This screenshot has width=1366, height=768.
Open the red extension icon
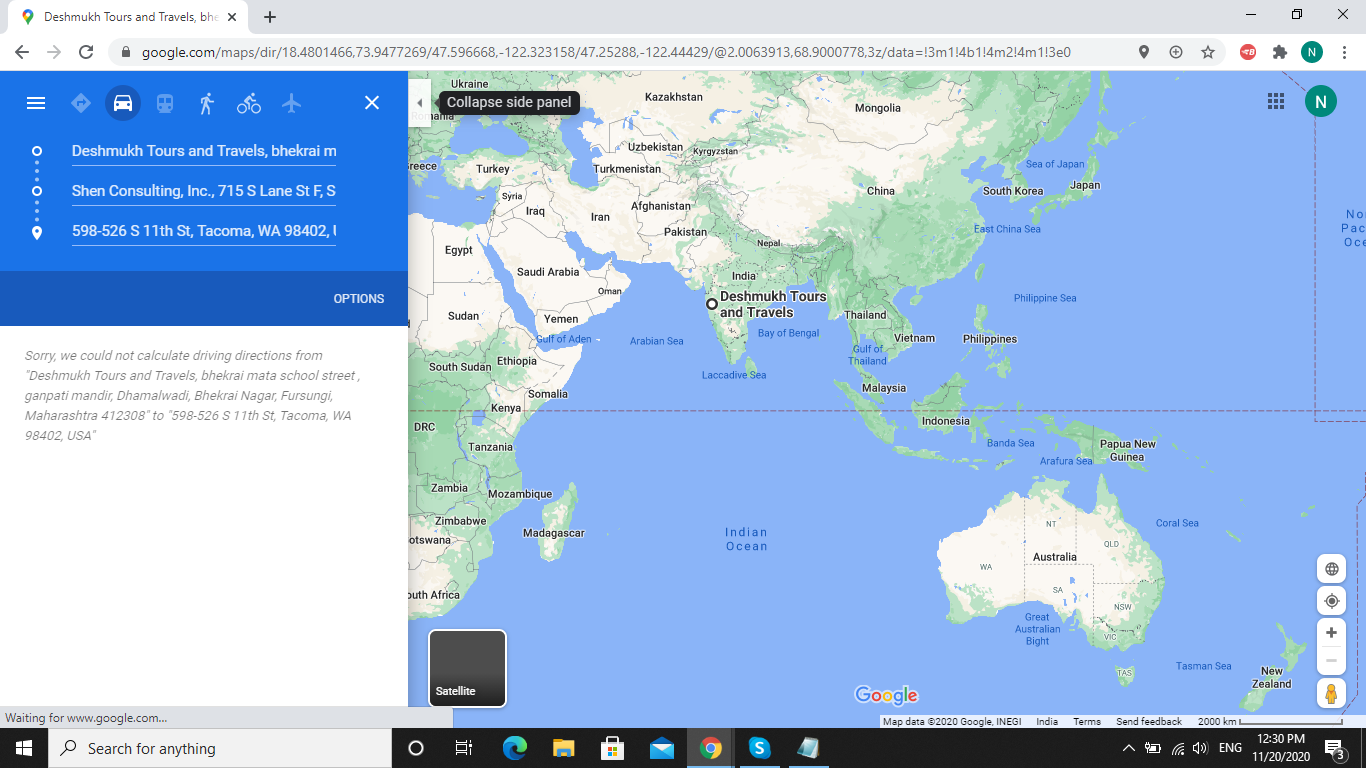click(1248, 52)
